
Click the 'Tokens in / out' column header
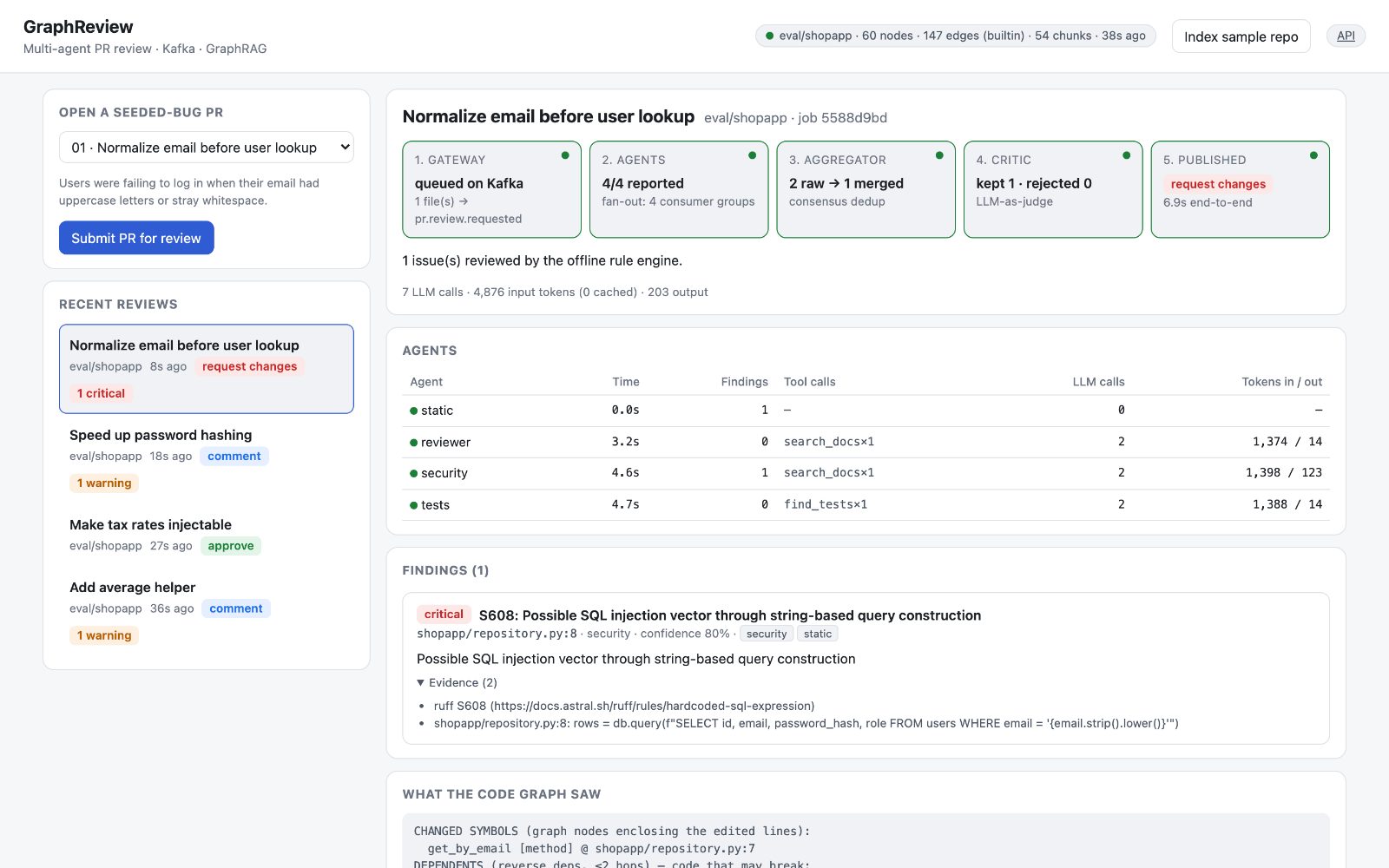tap(1281, 382)
